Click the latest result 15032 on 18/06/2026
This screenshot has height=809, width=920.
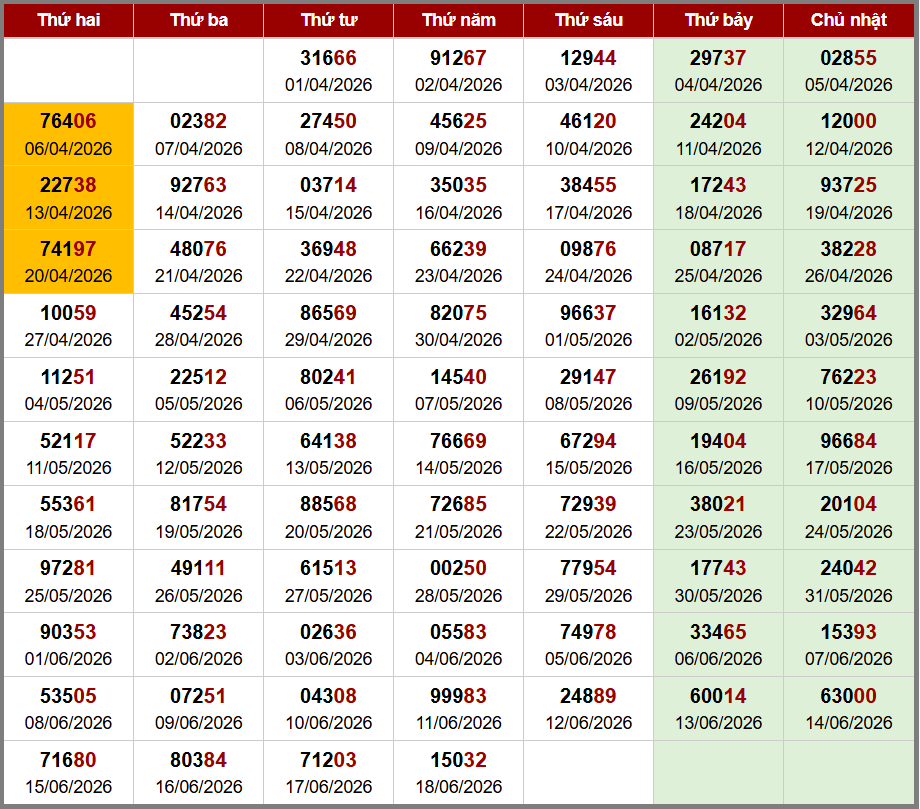[x=458, y=773]
